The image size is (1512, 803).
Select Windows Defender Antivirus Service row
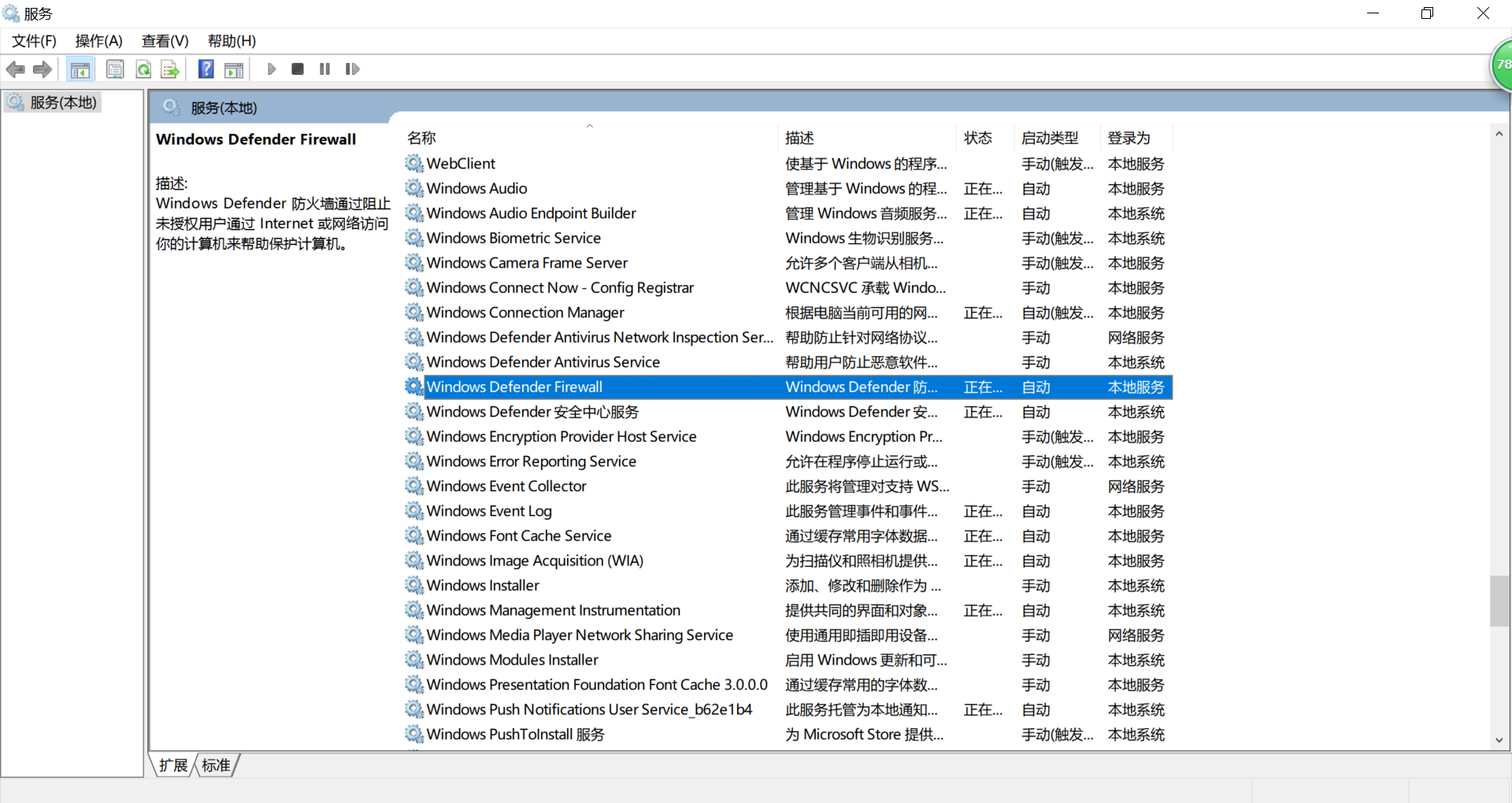[x=788, y=362]
